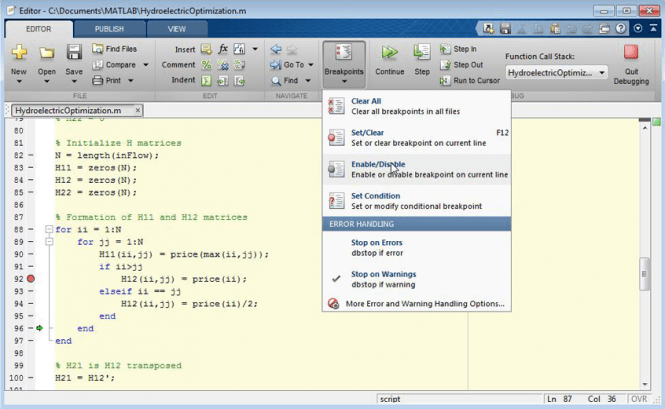Click the scrollbar down arrow
665x409 pixels.
(x=645, y=384)
